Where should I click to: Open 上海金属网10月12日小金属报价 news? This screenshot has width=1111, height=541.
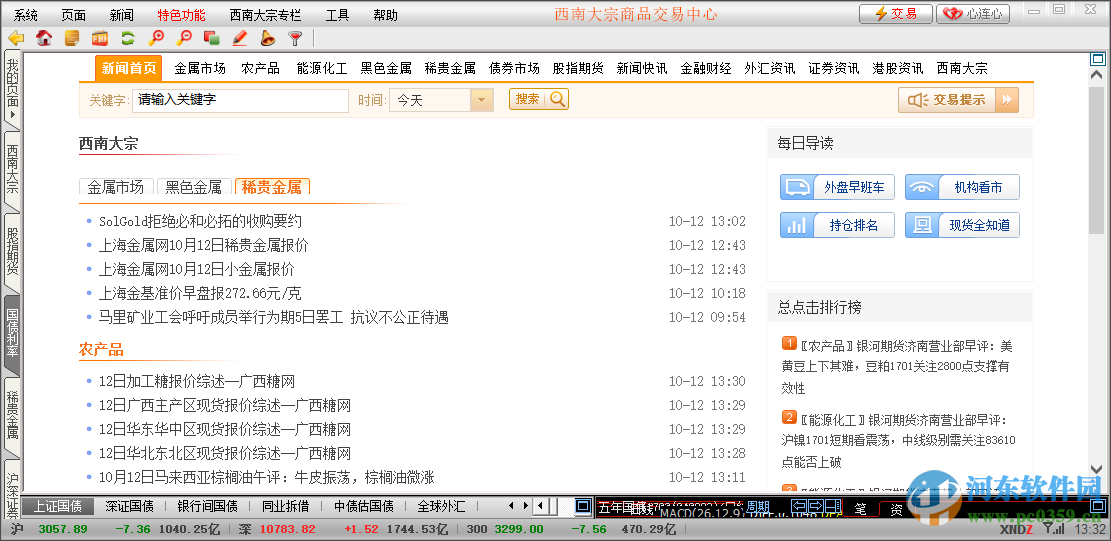click(x=196, y=269)
